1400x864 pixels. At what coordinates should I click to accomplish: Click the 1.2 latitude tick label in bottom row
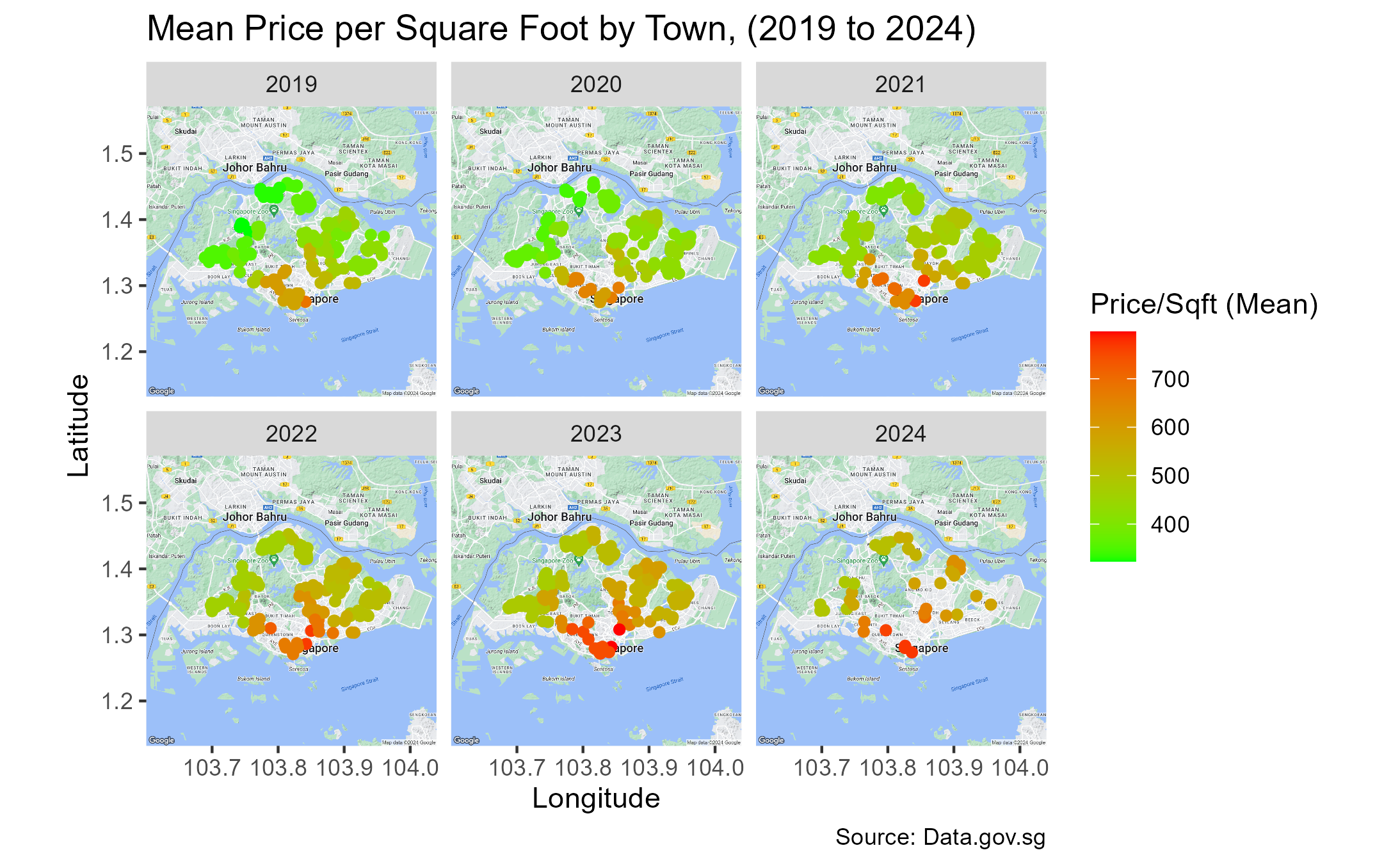117,701
